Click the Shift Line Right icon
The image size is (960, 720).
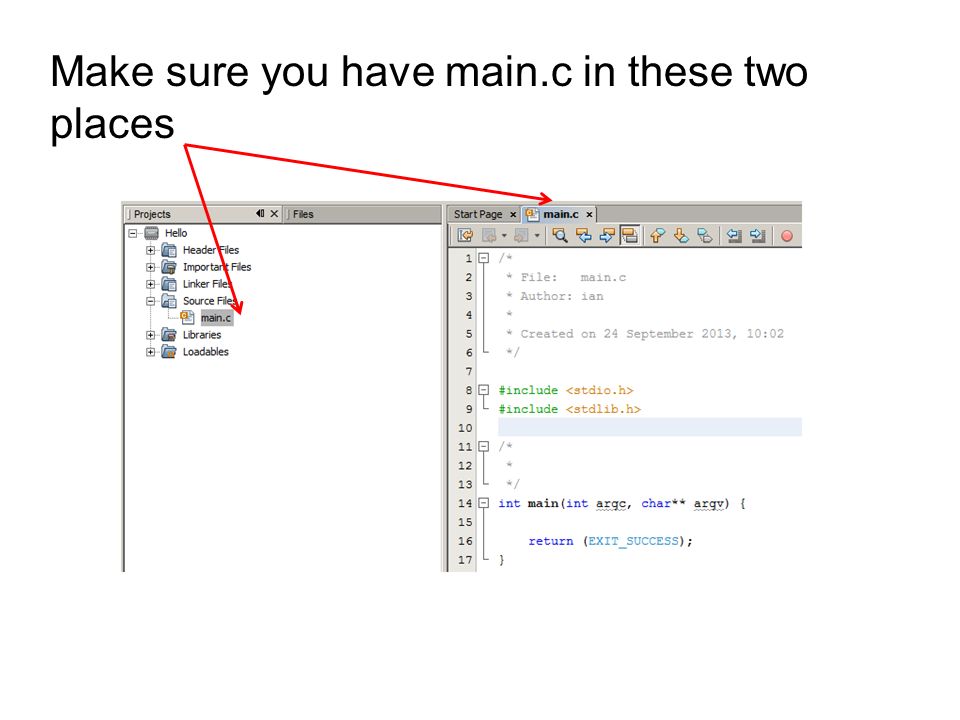point(757,236)
